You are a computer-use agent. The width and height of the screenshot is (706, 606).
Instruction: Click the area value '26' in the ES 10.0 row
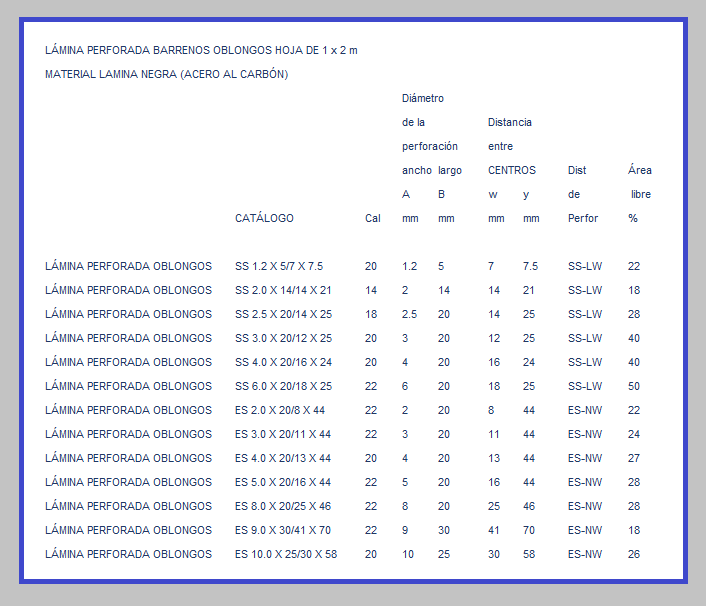tap(634, 554)
